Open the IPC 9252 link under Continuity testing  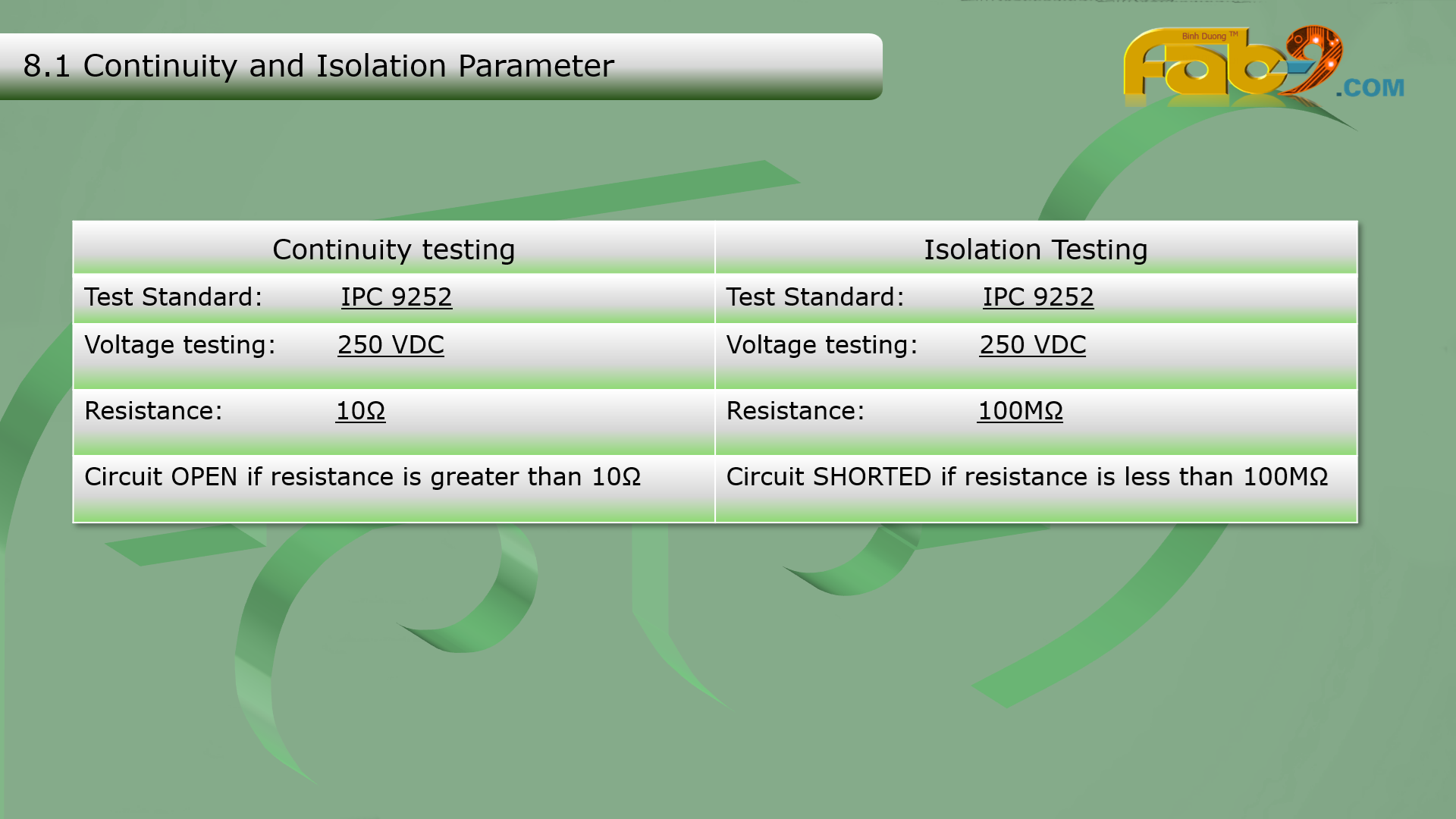point(396,297)
